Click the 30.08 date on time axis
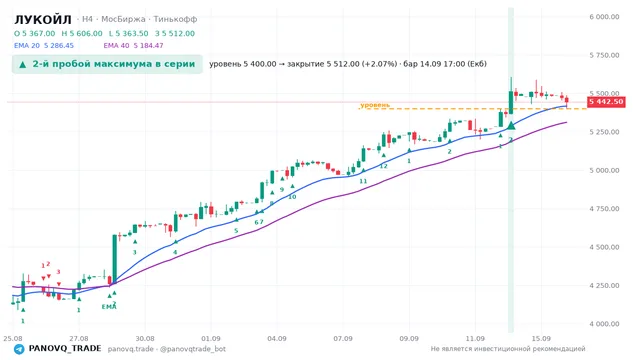This screenshot has height=360, width=640. [x=145, y=338]
